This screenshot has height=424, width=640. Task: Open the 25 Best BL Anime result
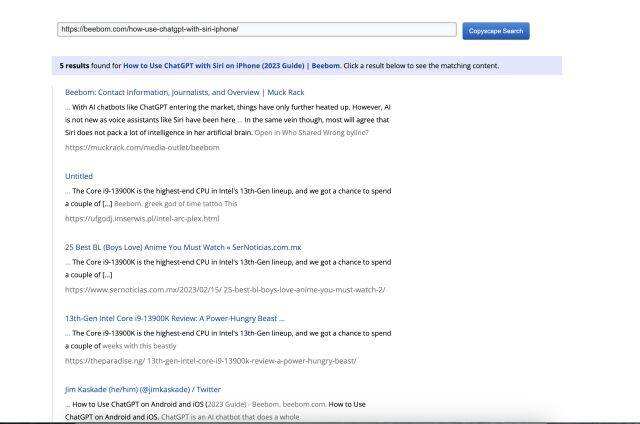[x=183, y=246]
